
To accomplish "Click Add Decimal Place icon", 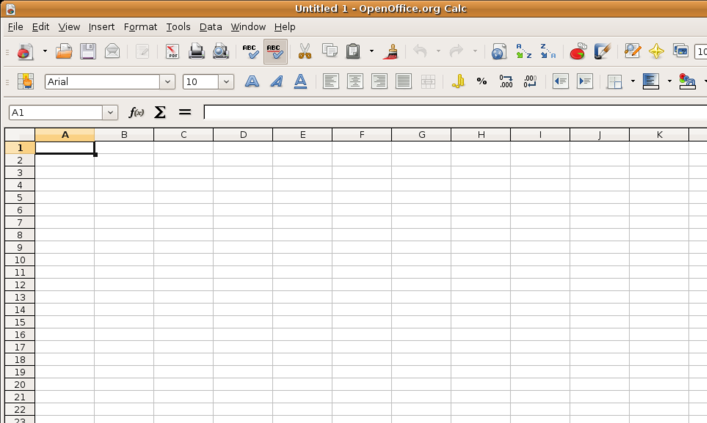I will click(506, 82).
